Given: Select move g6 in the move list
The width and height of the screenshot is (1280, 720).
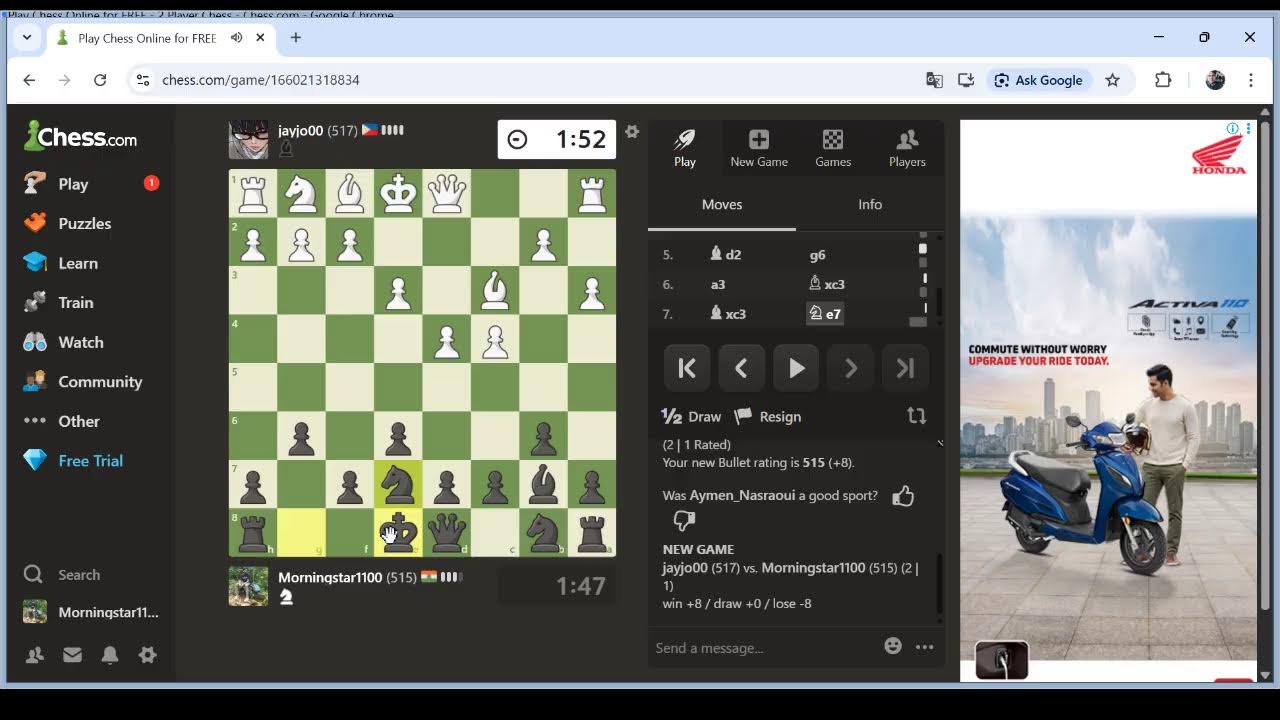Looking at the screenshot, I should (817, 254).
